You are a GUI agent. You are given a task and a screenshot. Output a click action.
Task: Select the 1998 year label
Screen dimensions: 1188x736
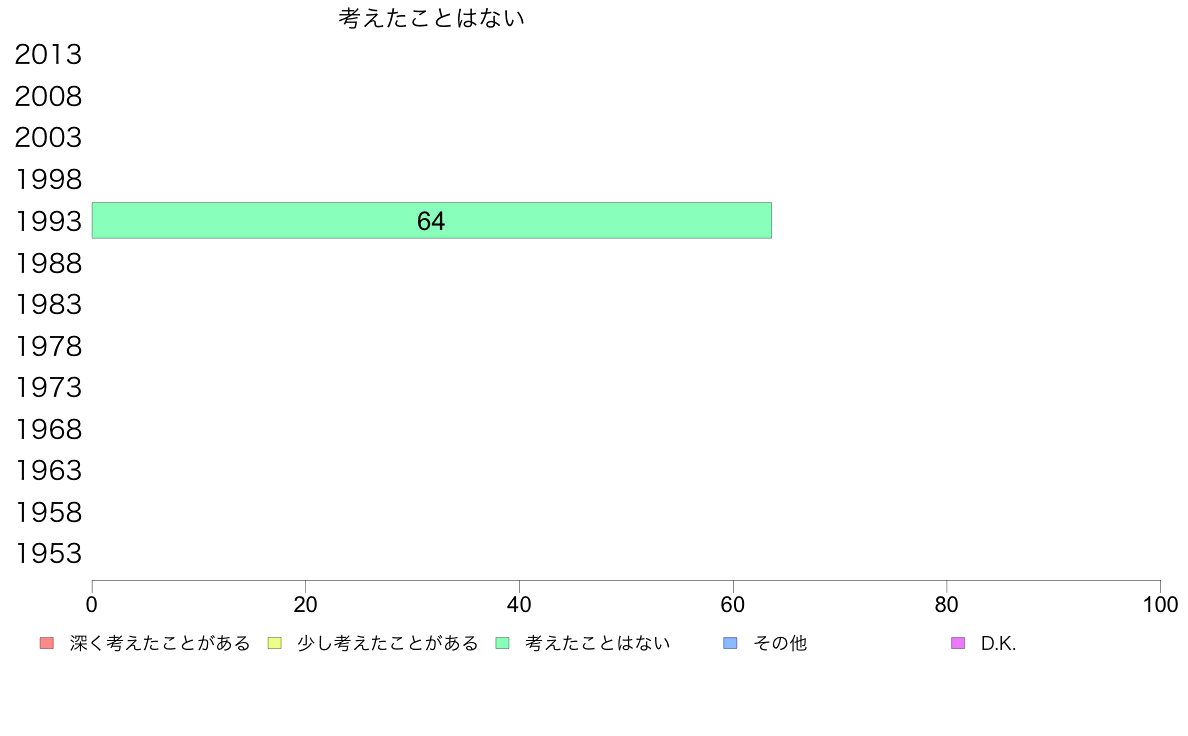click(x=48, y=180)
